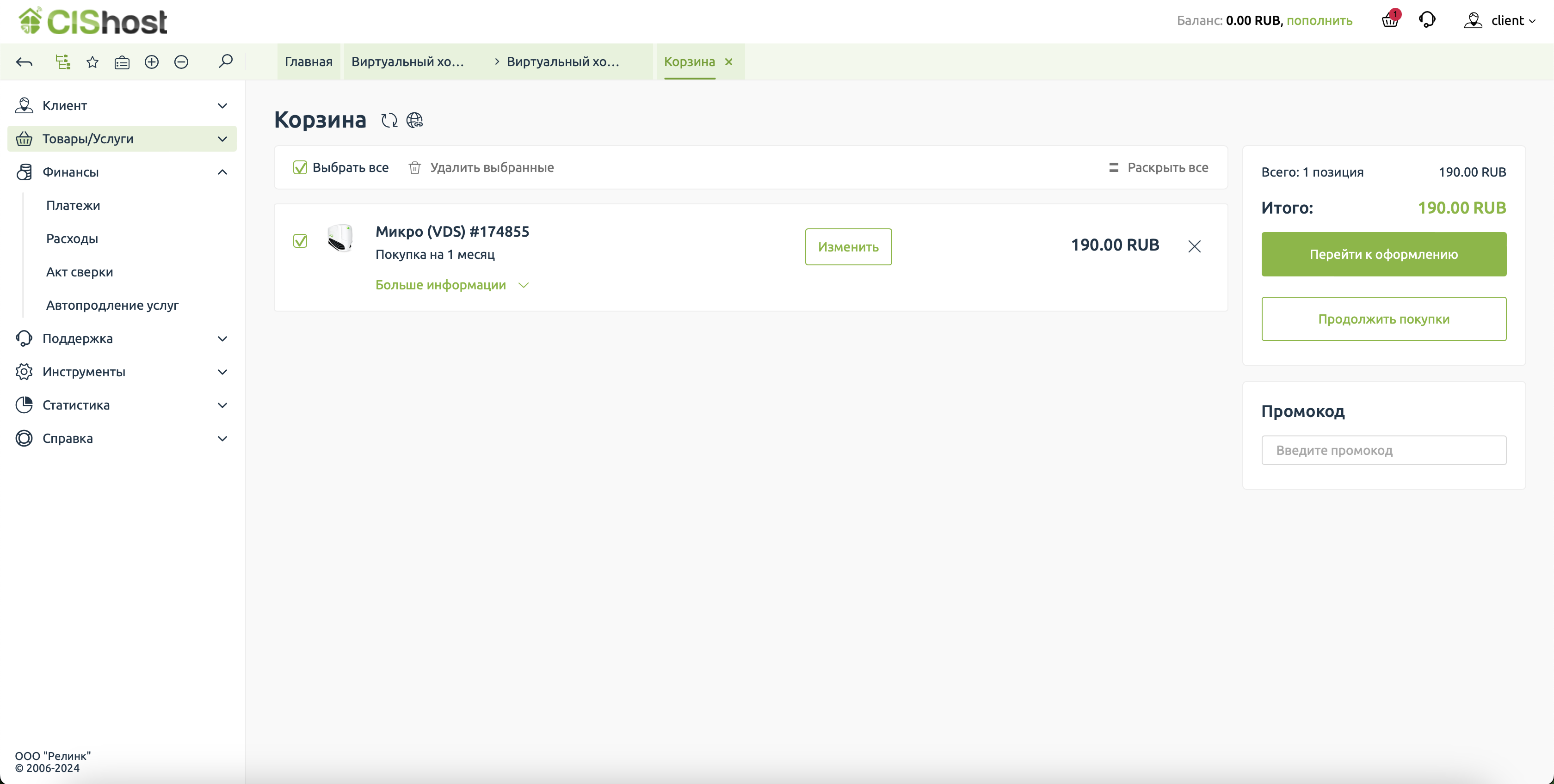Click the favorites star icon
The width and height of the screenshot is (1554, 784).
coord(92,61)
